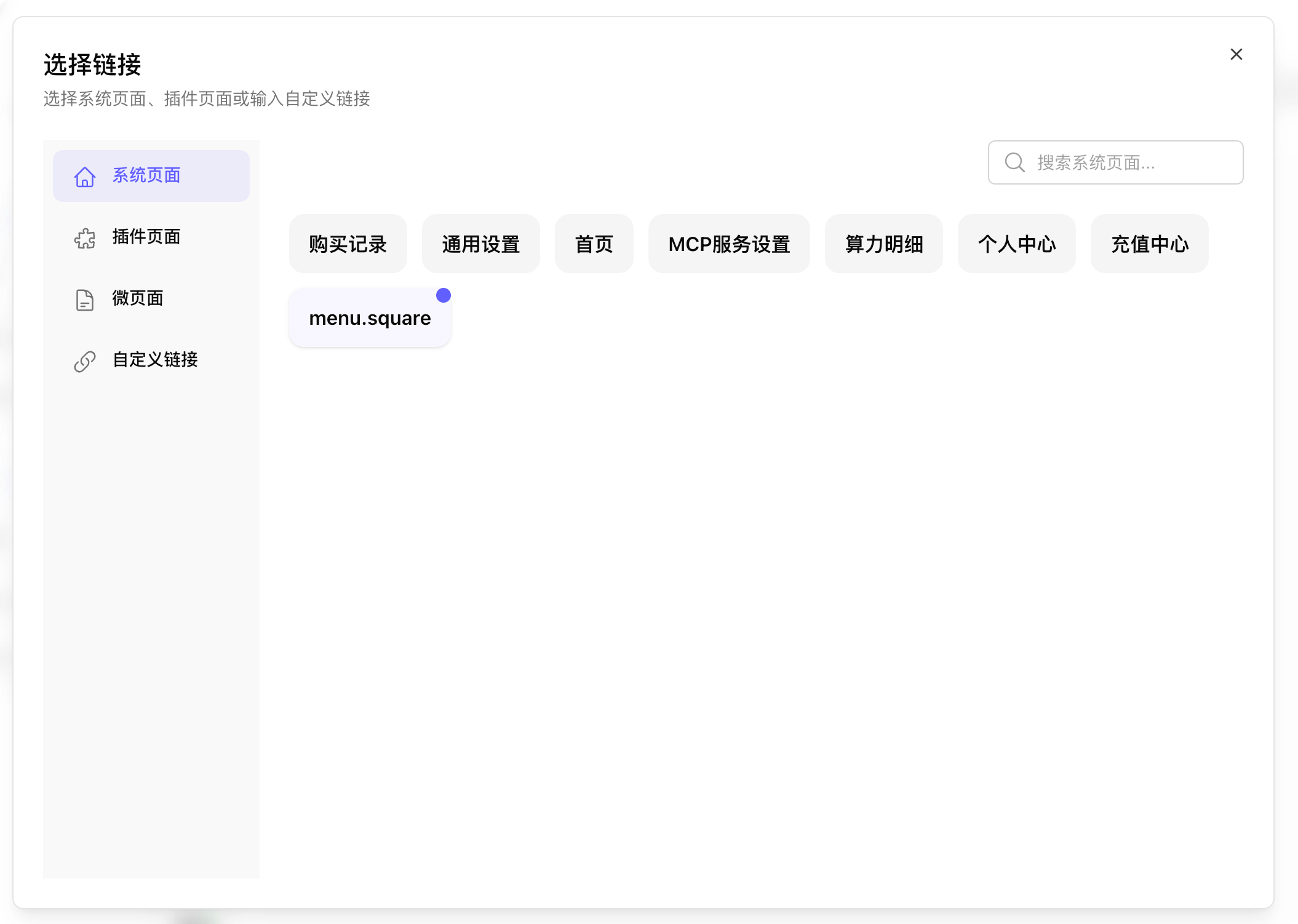This screenshot has height=924, width=1298.
Task: Switch to the 插件页面 category
Action: click(146, 237)
